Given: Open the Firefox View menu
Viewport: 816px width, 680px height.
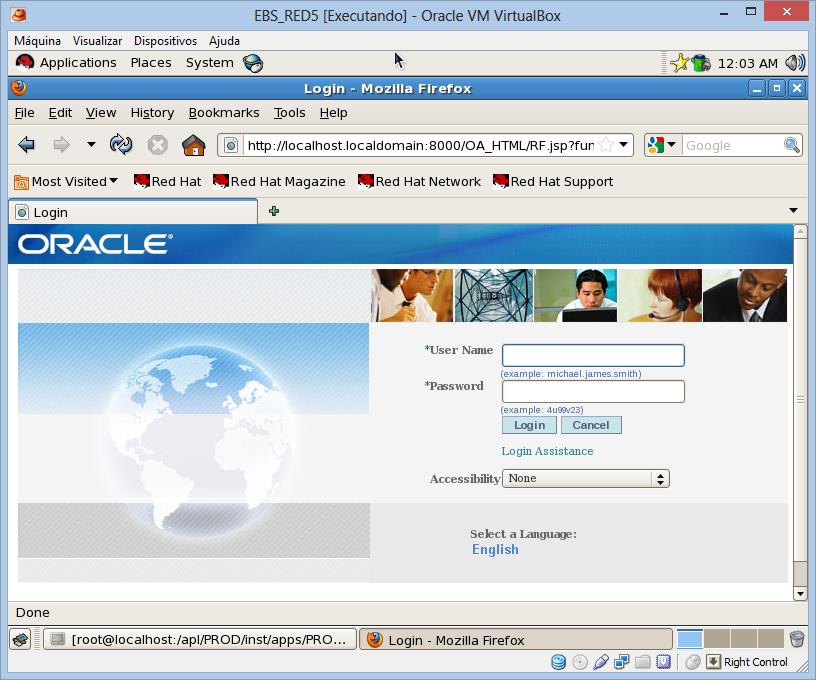Looking at the screenshot, I should pos(101,113).
